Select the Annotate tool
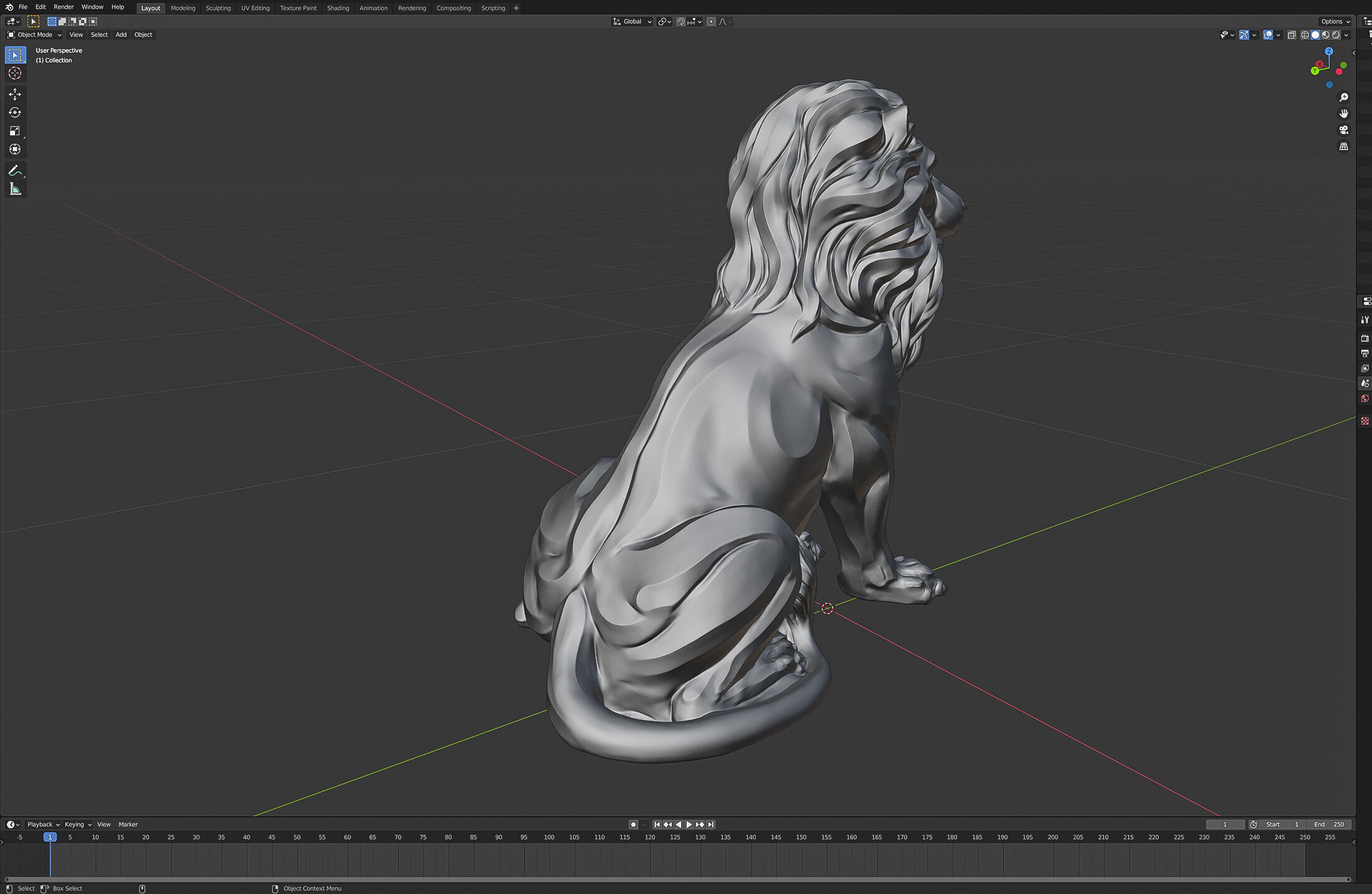This screenshot has height=894, width=1372. (x=15, y=170)
